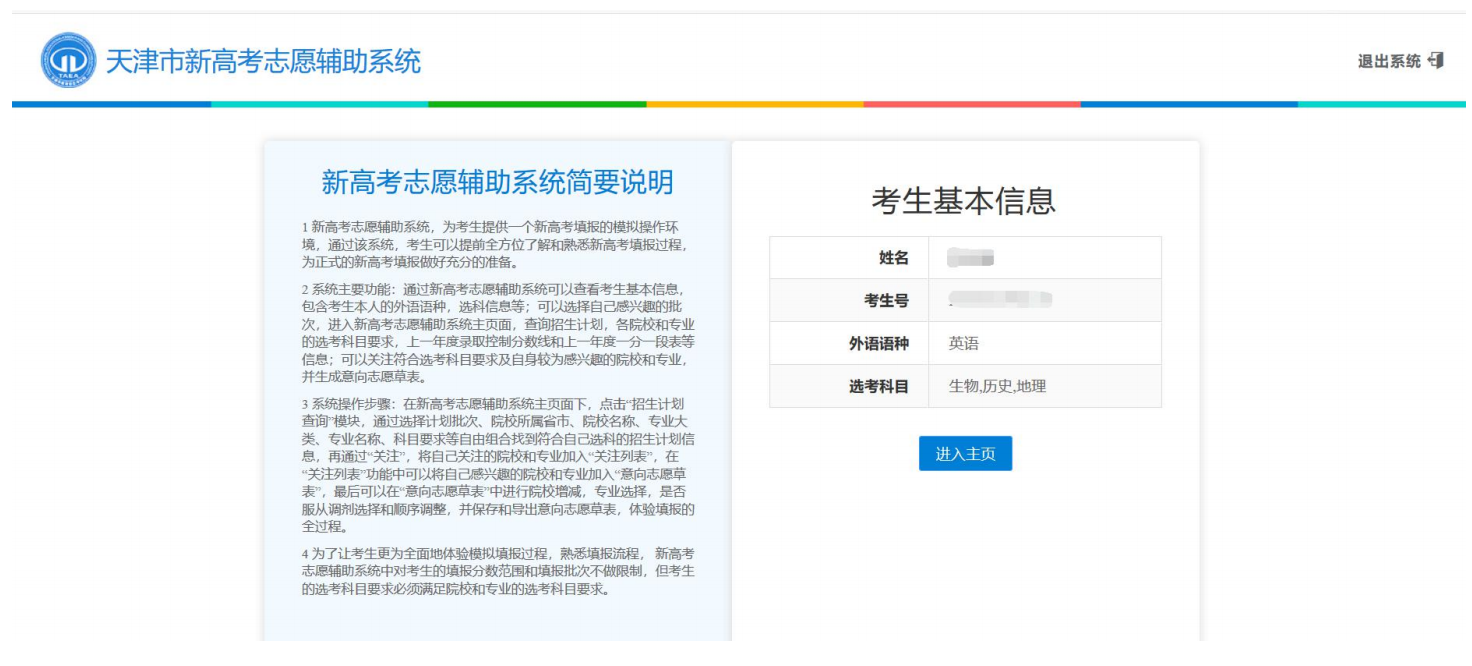Click the 生物,历史,地理 subjects value

pos(997,386)
